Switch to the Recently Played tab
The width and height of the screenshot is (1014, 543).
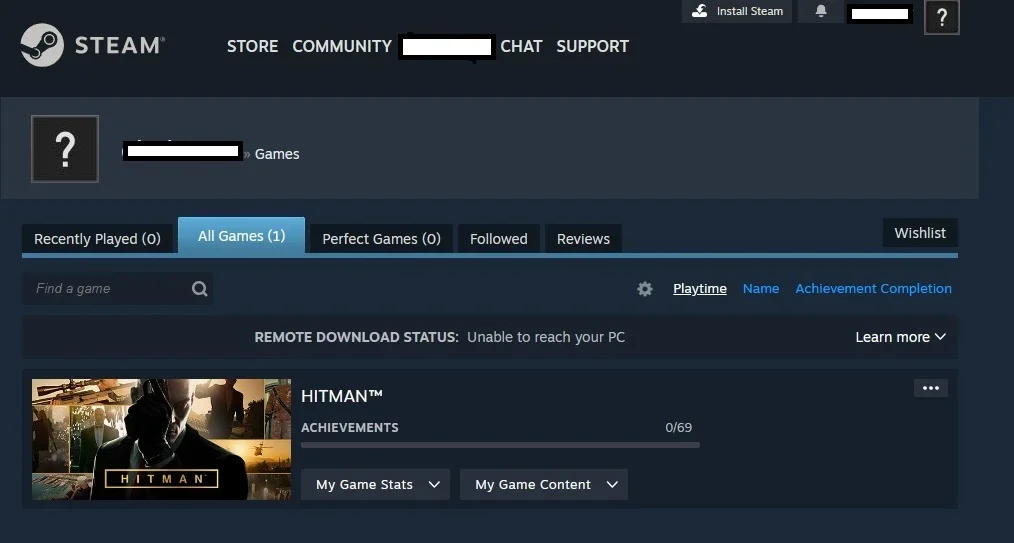tap(97, 239)
